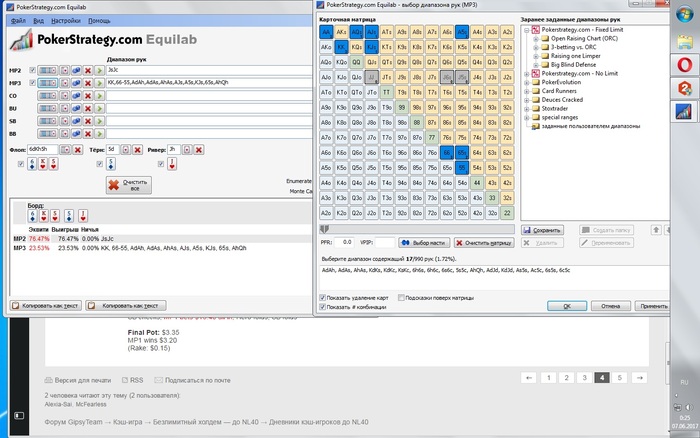The height and width of the screenshot is (438, 700).
Task: Open the Помощь menu
Action: [99, 21]
